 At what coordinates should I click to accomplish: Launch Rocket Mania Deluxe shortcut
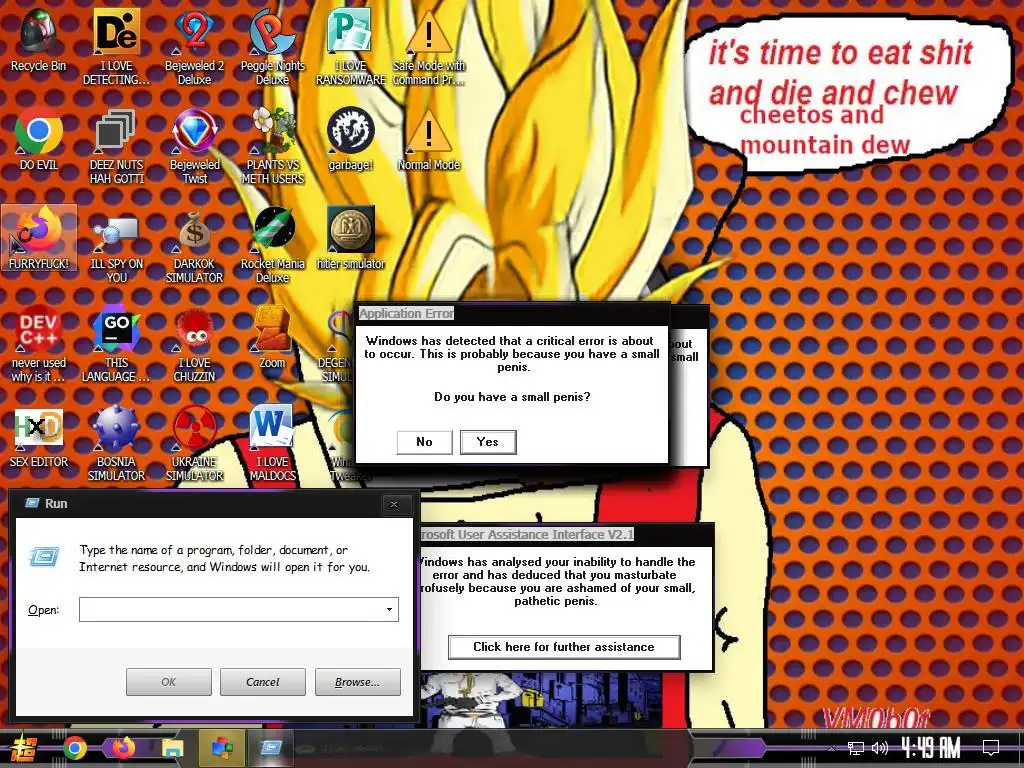click(272, 246)
